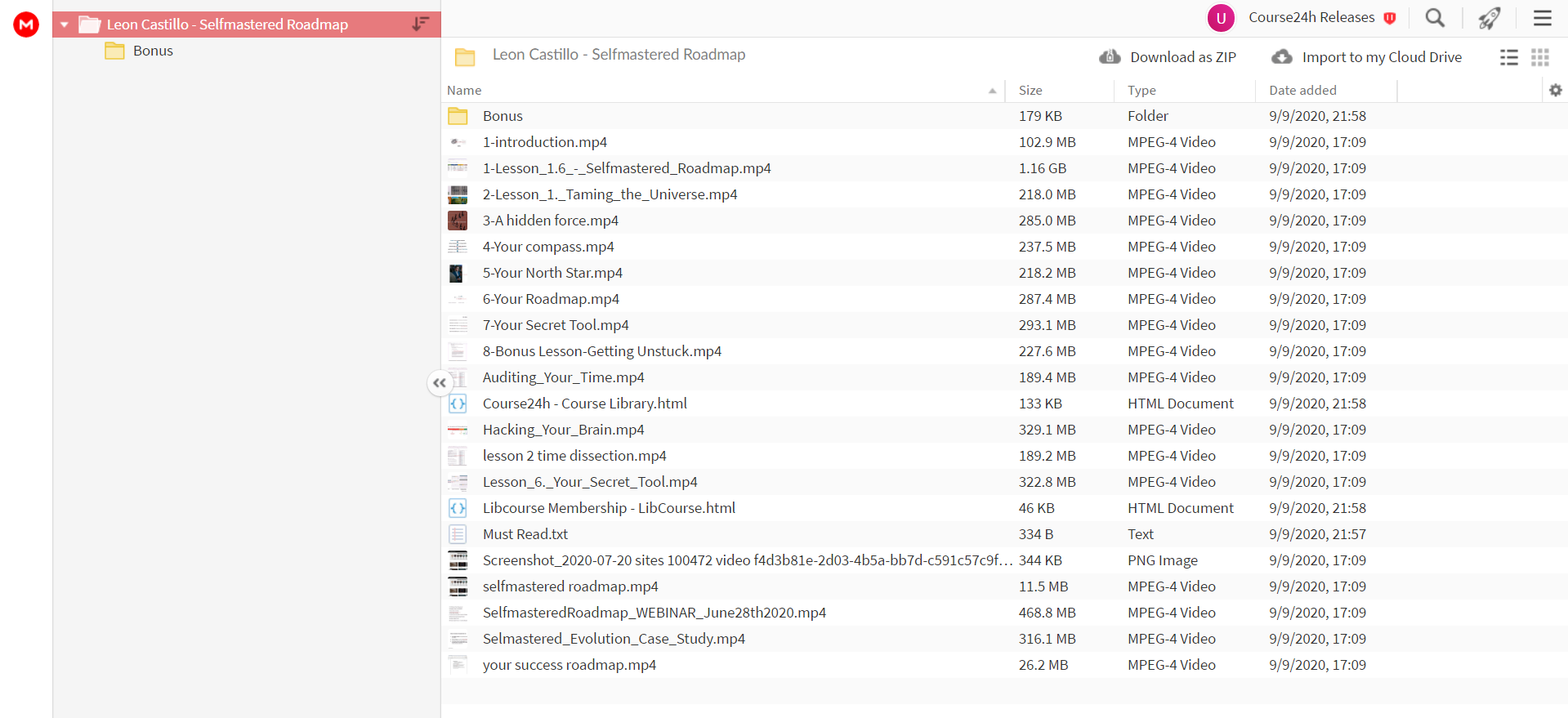Select the Screenshot_2020-07-20 PNG file name
1568x718 pixels.
tap(748, 560)
